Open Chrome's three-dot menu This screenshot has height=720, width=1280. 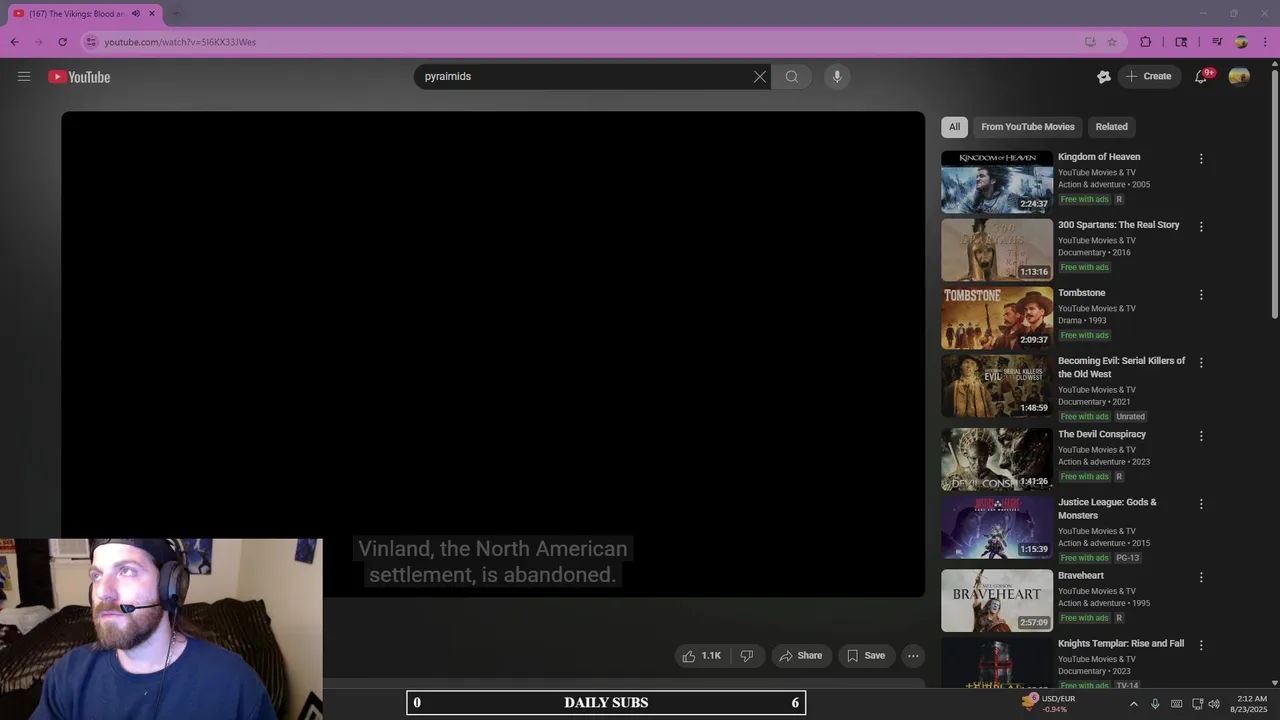pos(1265,42)
